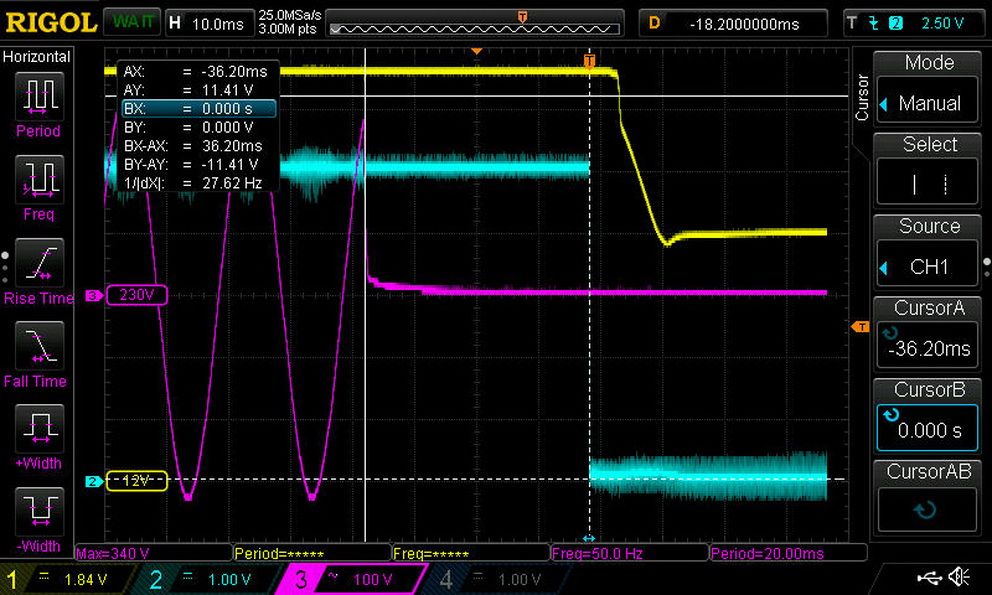Select the Freq measurement icon

pos(39,179)
